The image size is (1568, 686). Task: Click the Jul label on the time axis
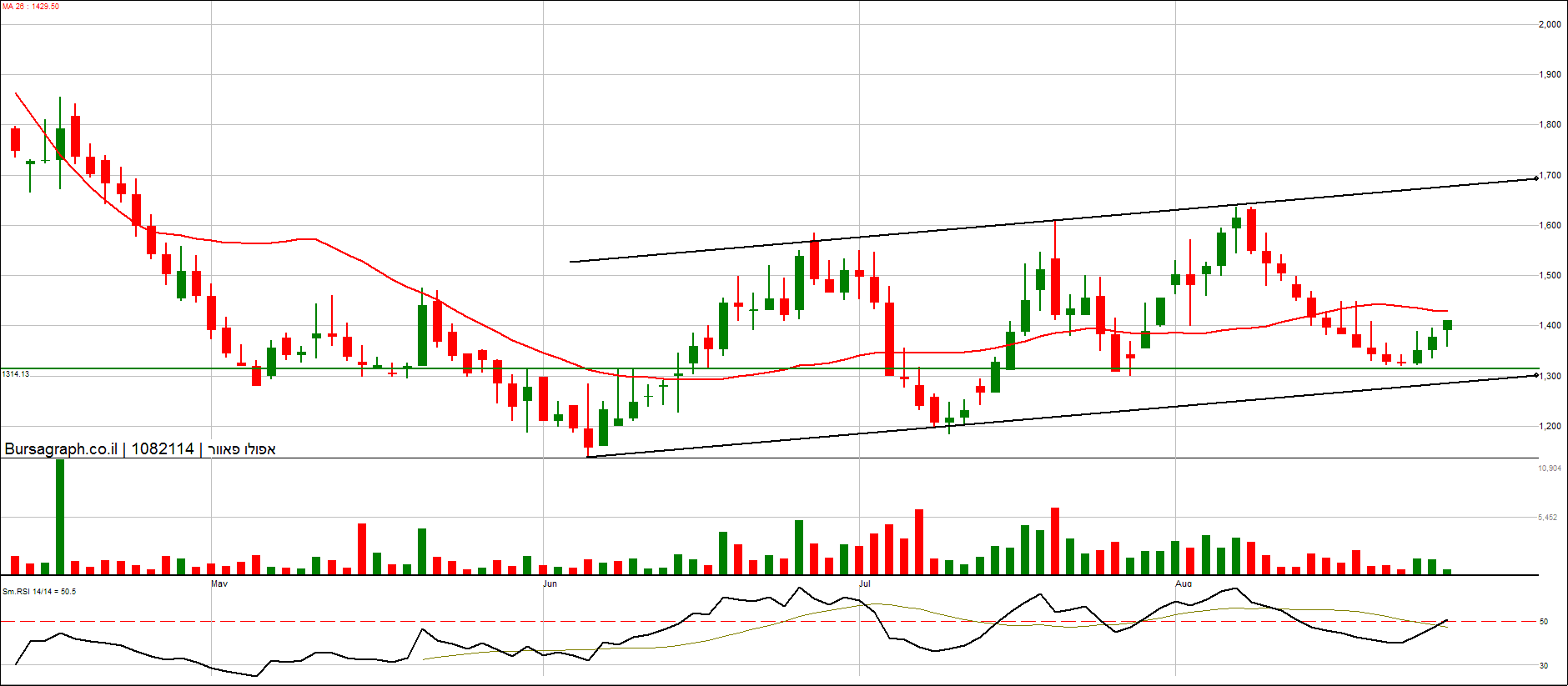[865, 583]
